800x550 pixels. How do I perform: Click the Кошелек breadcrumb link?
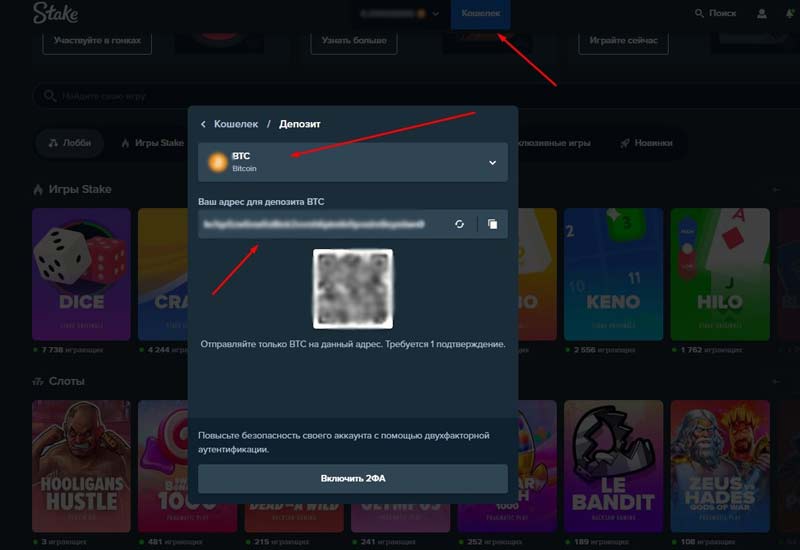point(236,124)
